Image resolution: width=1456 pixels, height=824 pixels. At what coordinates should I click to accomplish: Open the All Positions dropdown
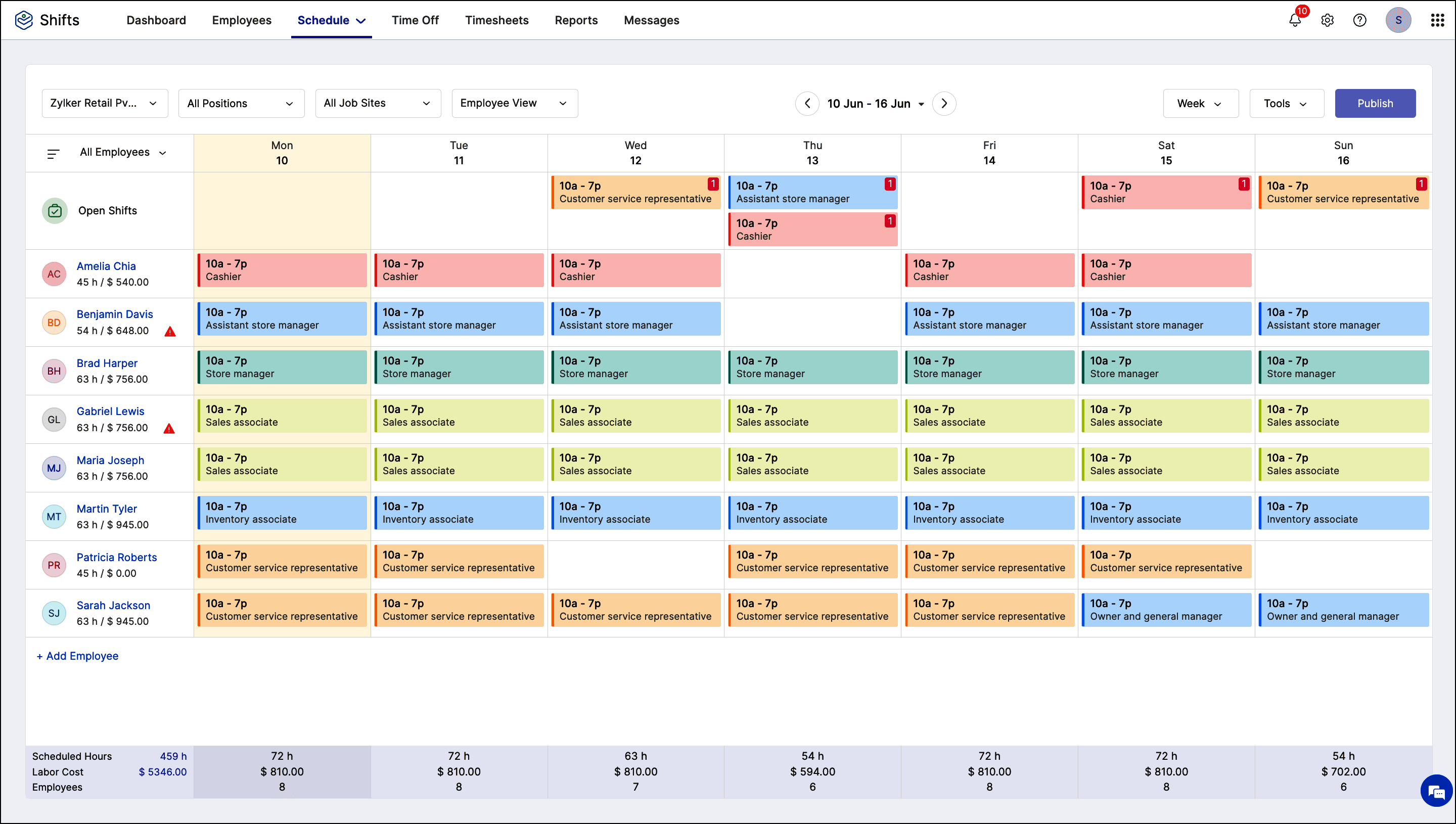click(x=241, y=103)
